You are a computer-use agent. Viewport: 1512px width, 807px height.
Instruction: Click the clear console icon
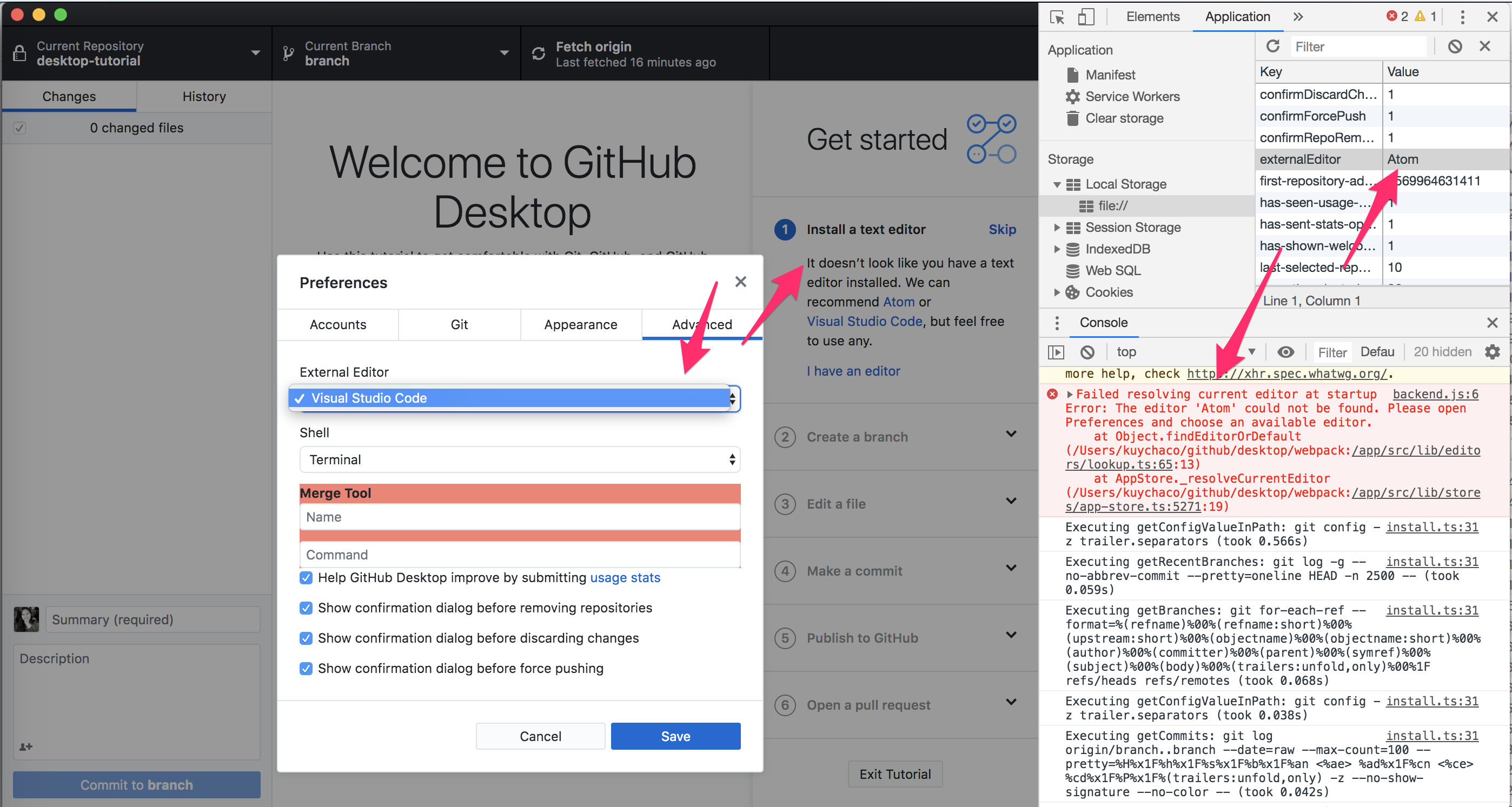tap(1087, 352)
